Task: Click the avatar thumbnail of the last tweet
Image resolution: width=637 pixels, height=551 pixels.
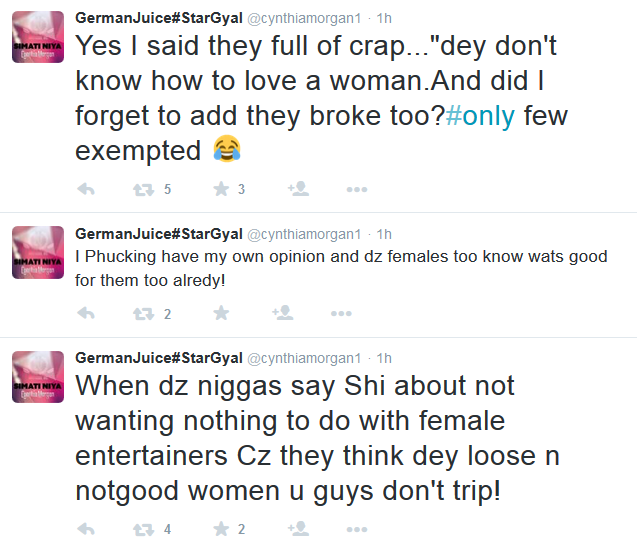Action: click(x=38, y=377)
